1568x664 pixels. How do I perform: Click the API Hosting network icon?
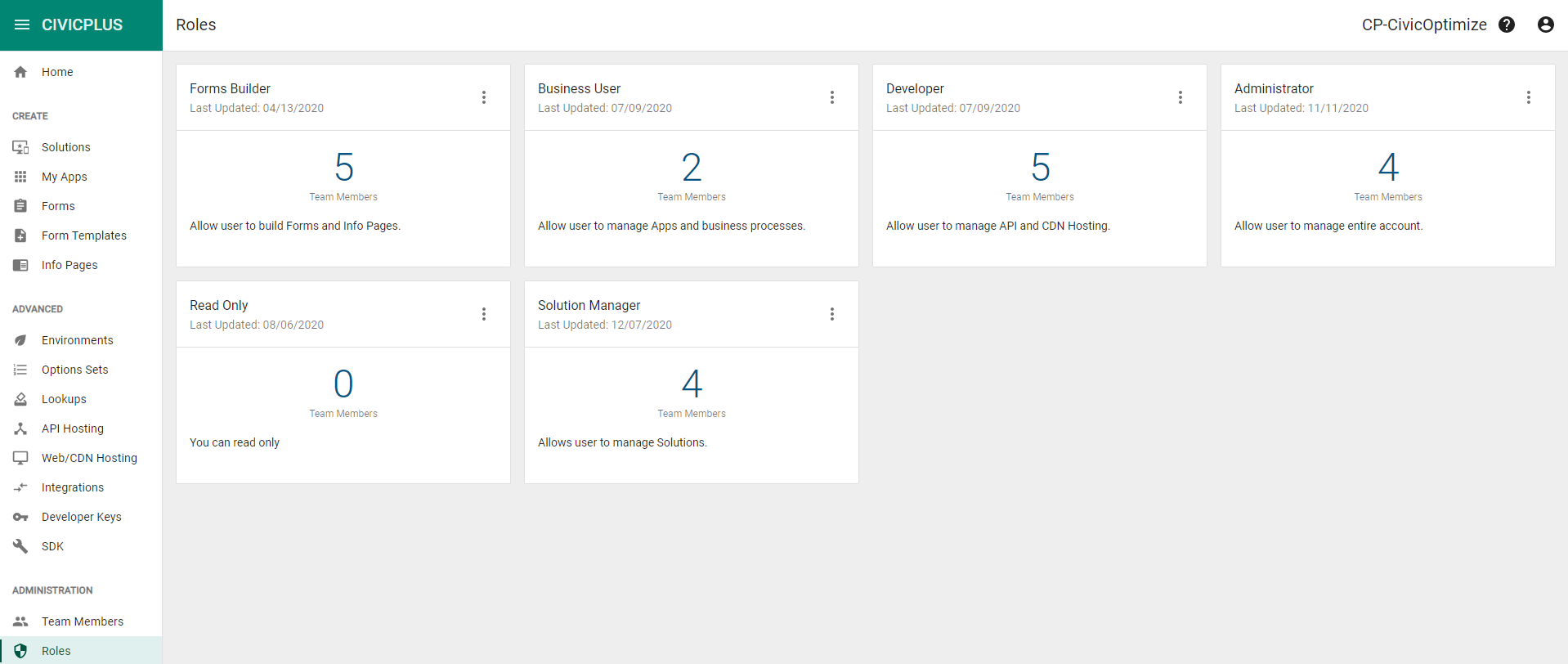click(x=20, y=428)
